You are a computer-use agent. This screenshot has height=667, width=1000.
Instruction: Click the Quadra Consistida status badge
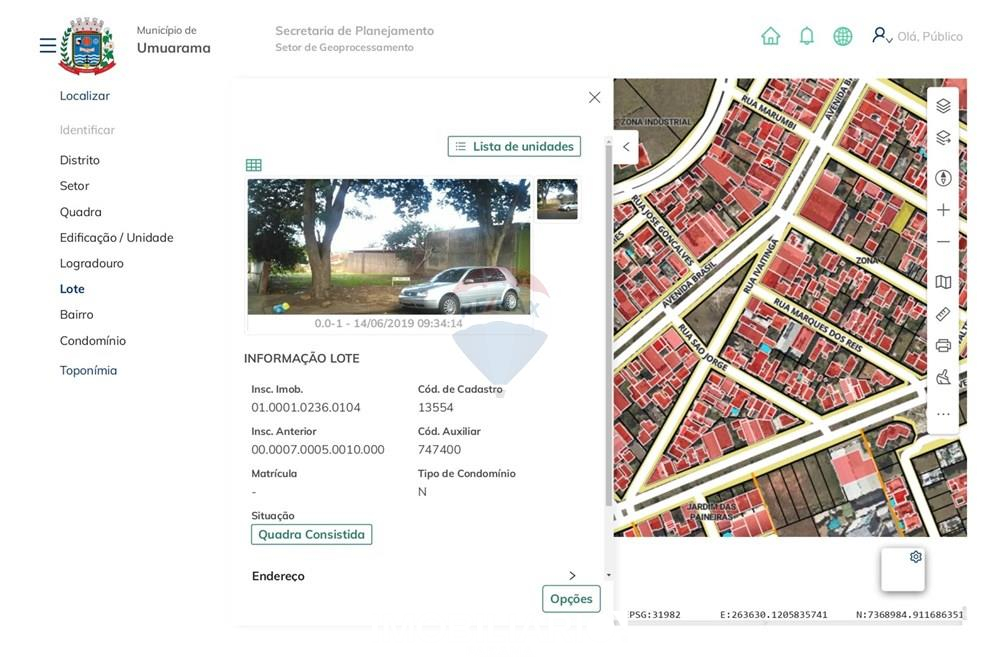pyautogui.click(x=311, y=534)
